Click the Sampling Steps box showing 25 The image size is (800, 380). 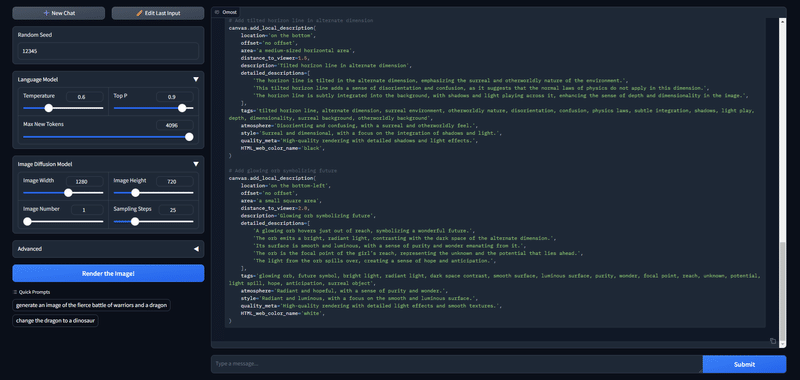pos(176,210)
